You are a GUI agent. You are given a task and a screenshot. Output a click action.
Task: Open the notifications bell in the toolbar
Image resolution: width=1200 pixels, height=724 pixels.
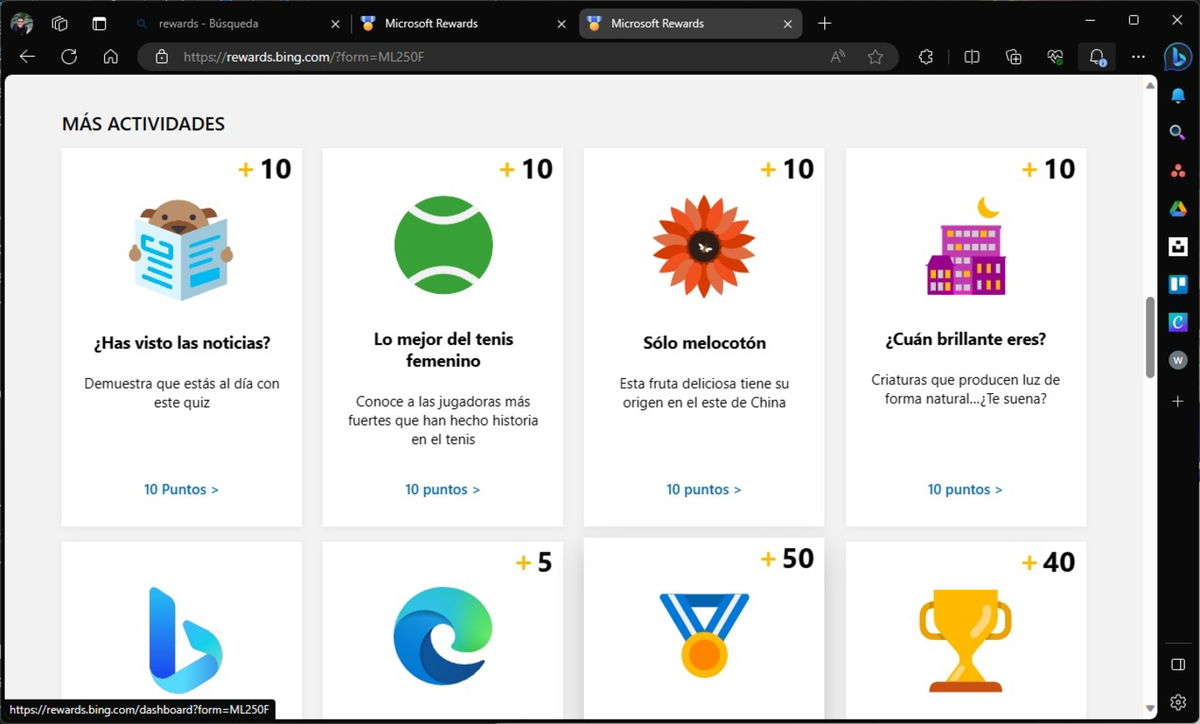pos(1096,57)
